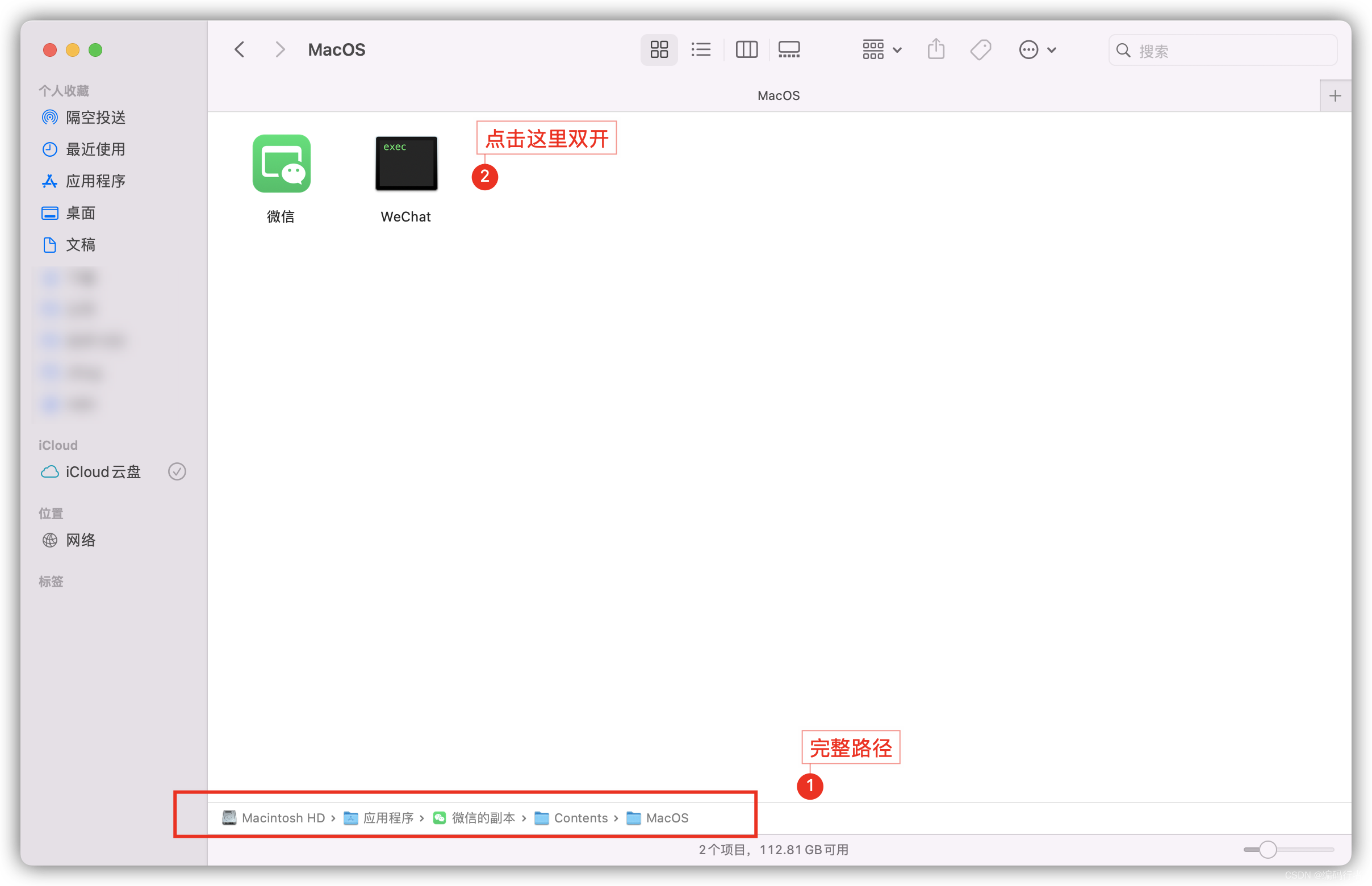The height and width of the screenshot is (886, 1372).
Task: Click Contents folder in path bar
Action: click(x=580, y=817)
